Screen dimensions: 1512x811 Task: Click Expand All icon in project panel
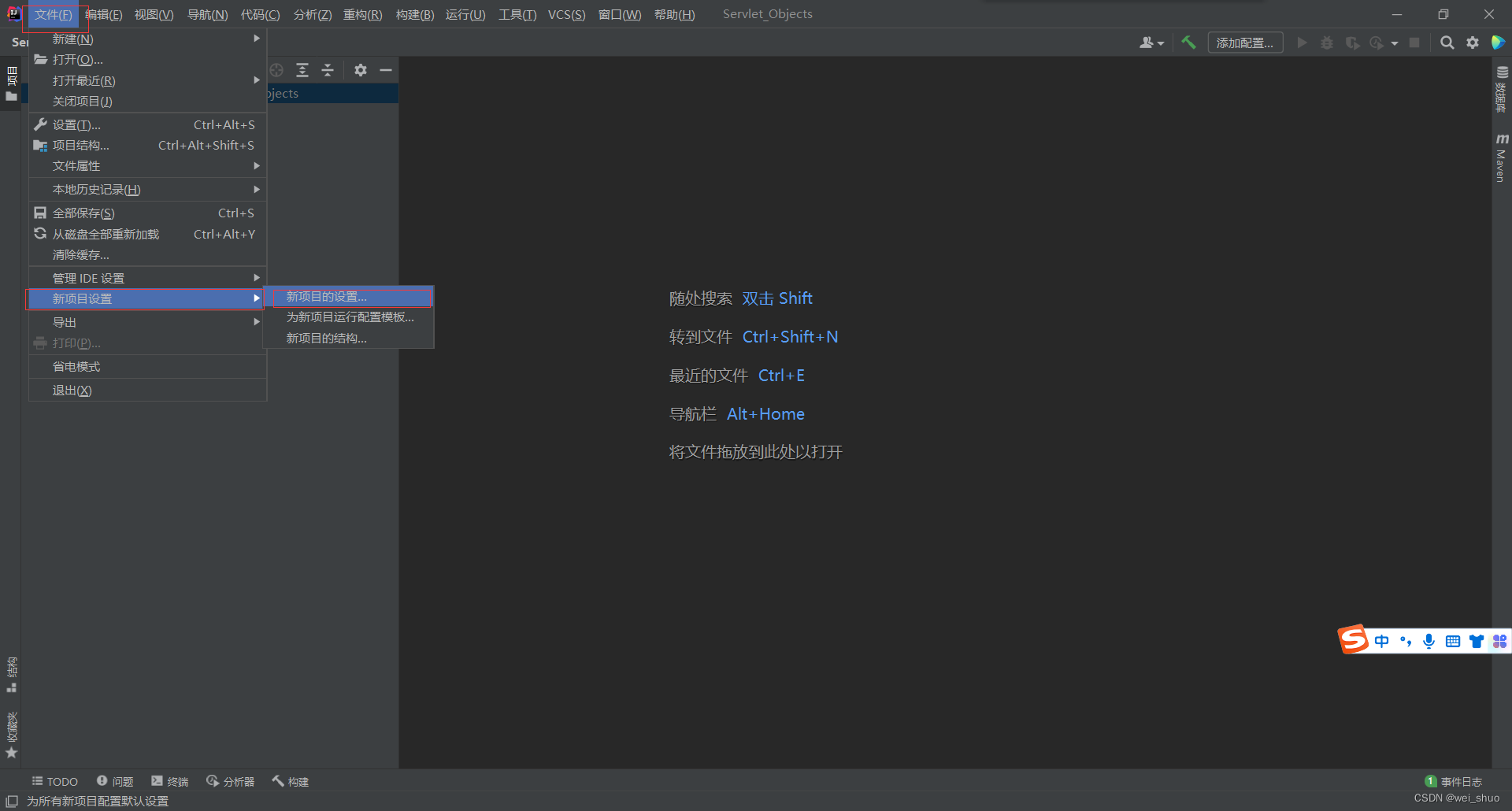302,70
